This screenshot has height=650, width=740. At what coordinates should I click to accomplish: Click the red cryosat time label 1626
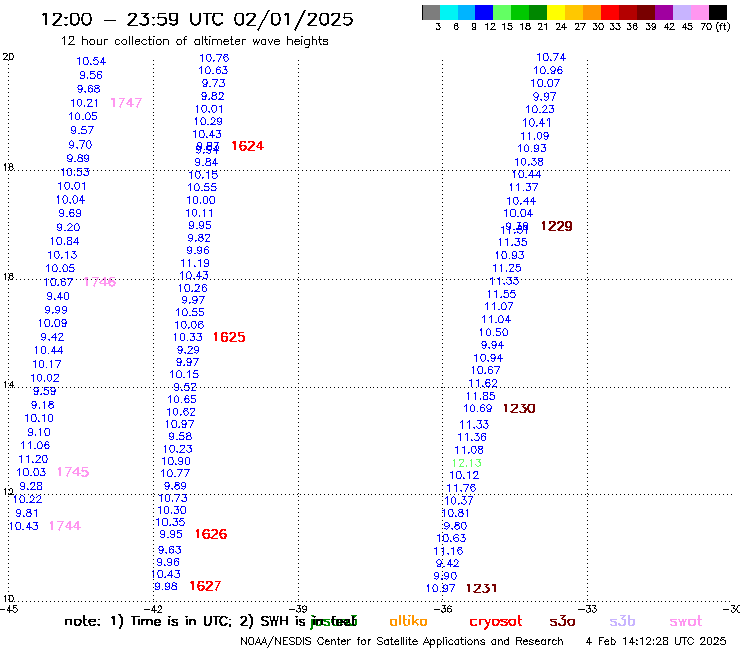(x=211, y=534)
